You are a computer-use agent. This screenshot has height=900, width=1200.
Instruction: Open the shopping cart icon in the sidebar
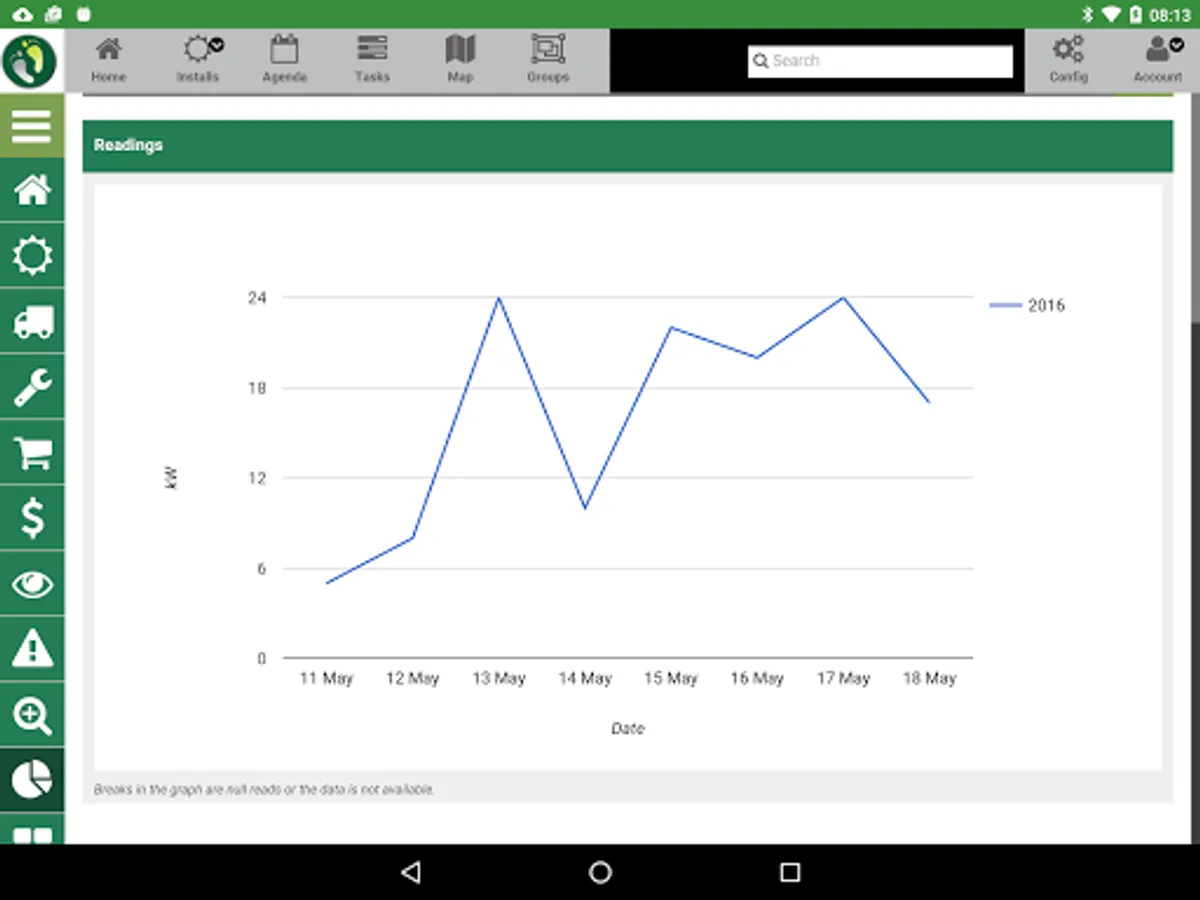pyautogui.click(x=31, y=453)
